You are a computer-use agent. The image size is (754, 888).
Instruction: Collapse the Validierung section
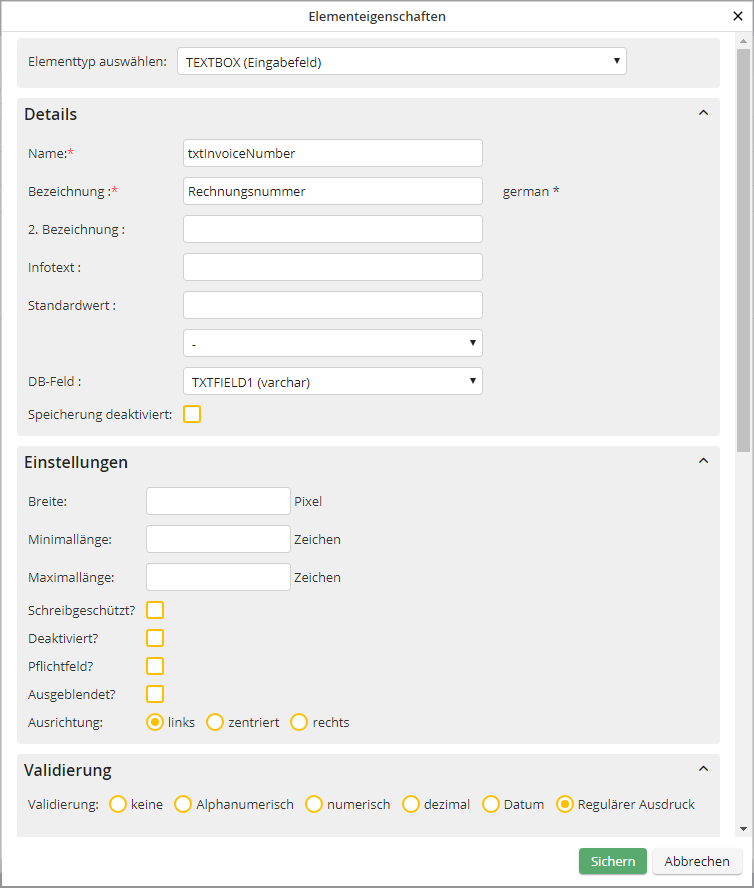coord(703,769)
